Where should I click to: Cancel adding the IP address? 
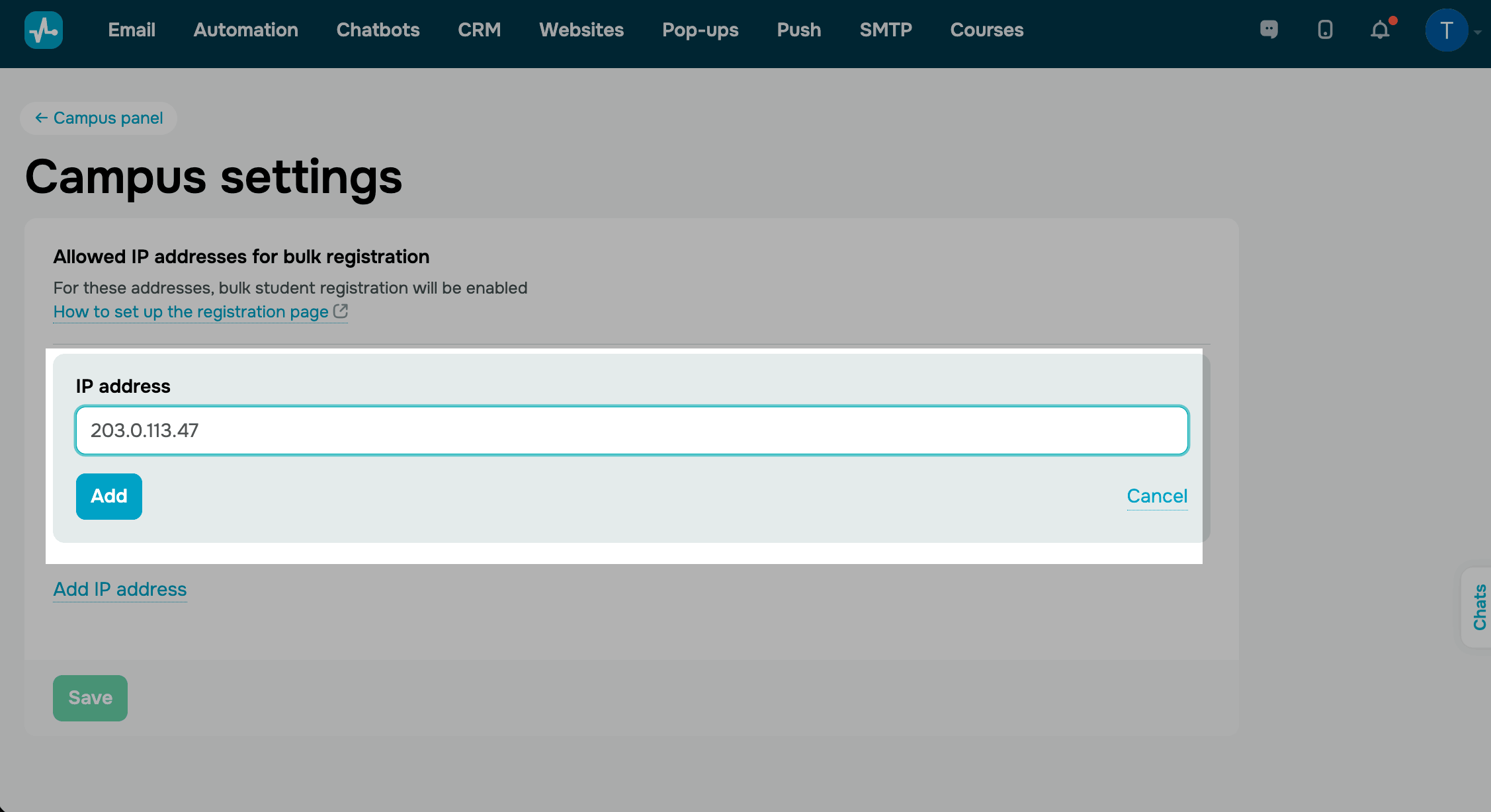[1157, 496]
